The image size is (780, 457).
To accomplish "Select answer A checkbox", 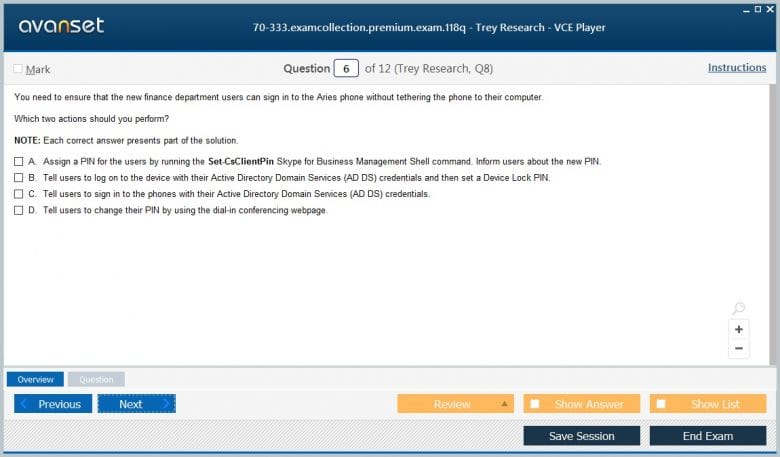I will coord(18,162).
